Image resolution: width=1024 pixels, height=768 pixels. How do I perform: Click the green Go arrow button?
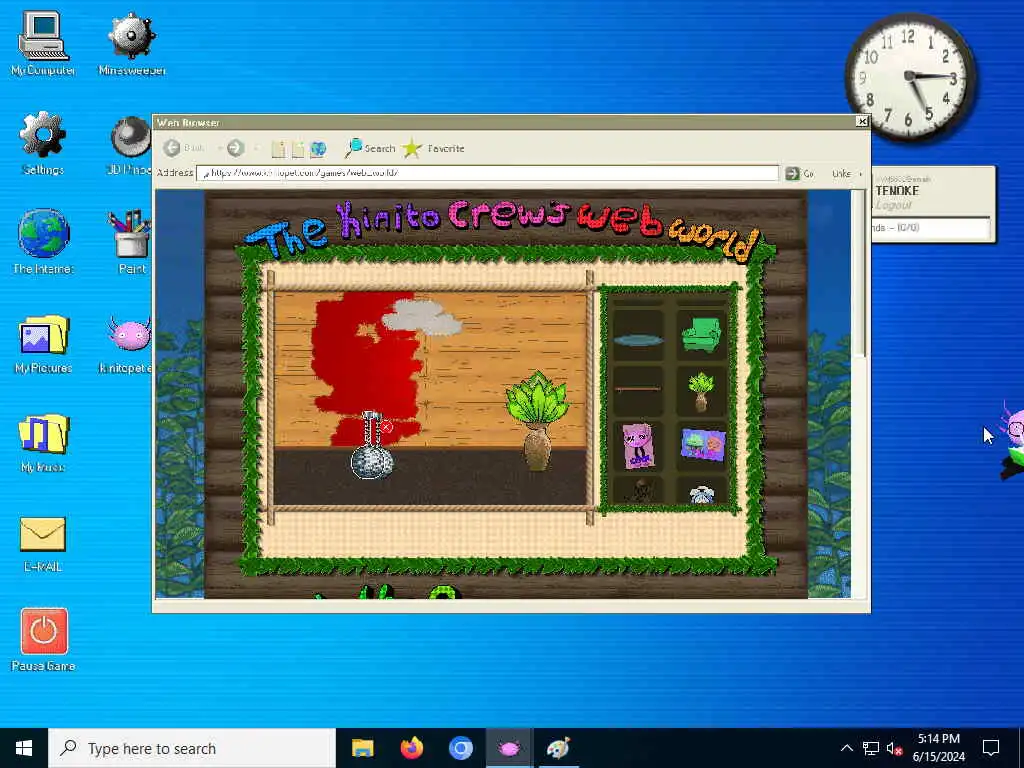point(792,173)
